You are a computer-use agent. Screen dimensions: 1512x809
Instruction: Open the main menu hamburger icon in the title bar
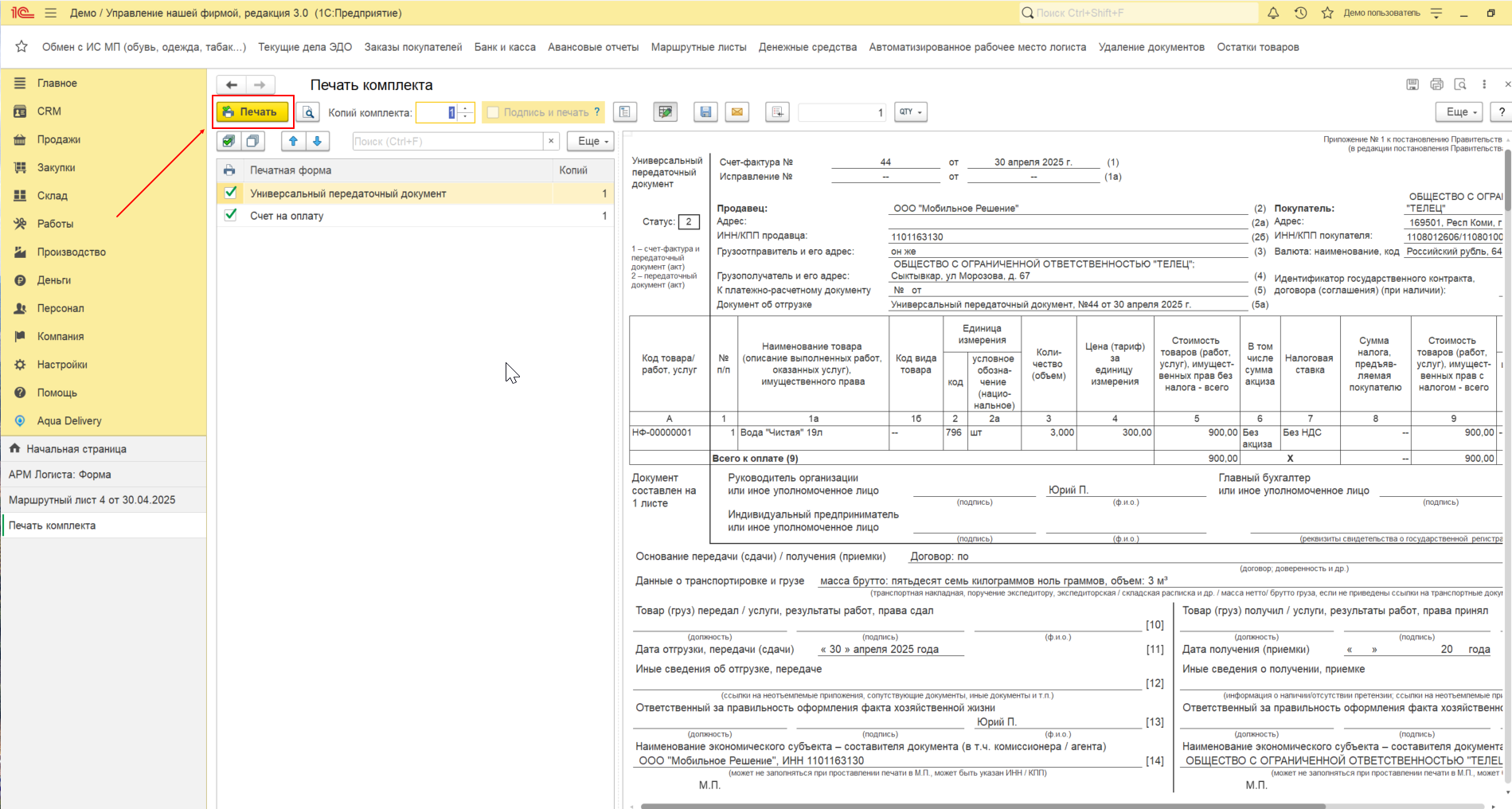pos(51,13)
